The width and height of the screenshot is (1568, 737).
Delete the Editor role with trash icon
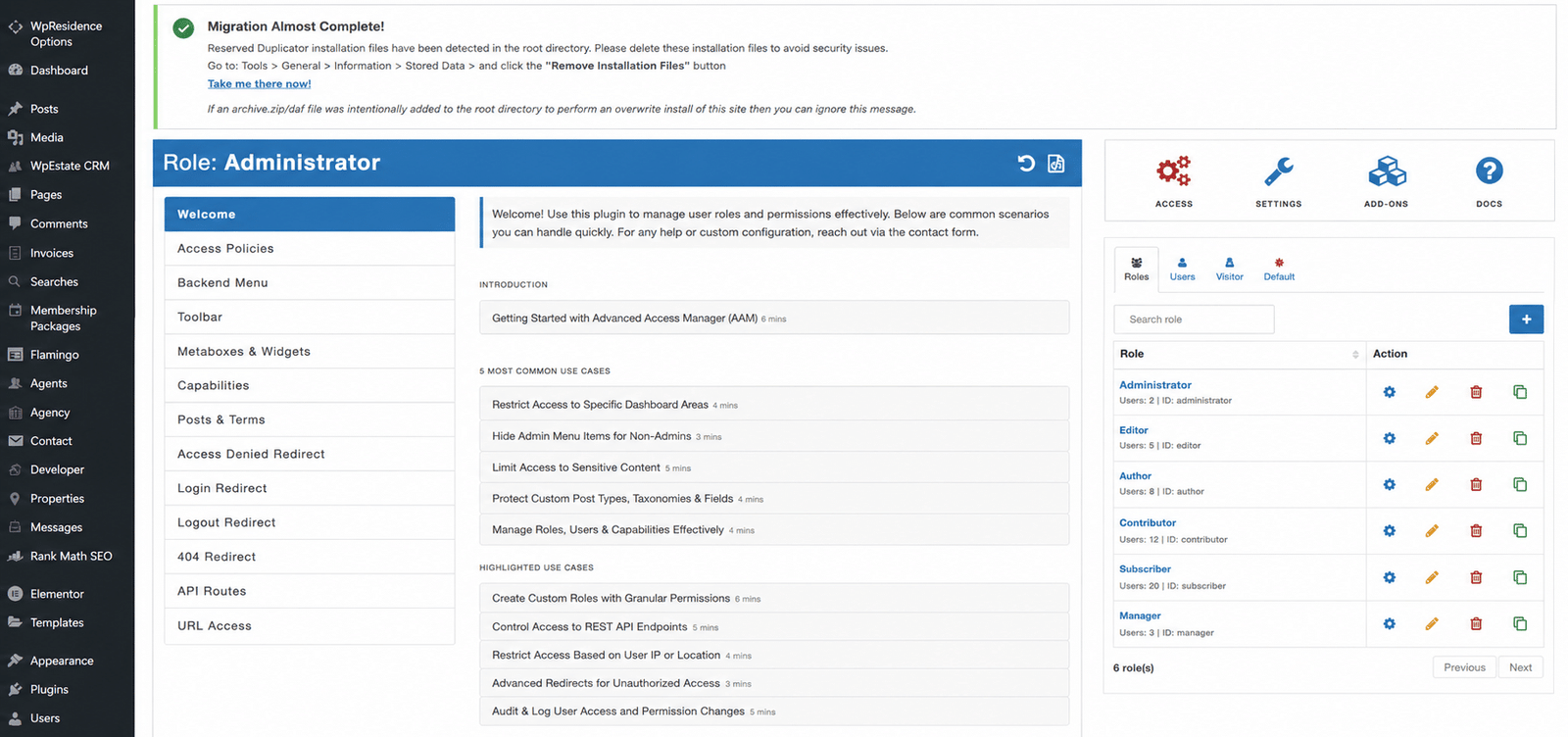pyautogui.click(x=1476, y=438)
